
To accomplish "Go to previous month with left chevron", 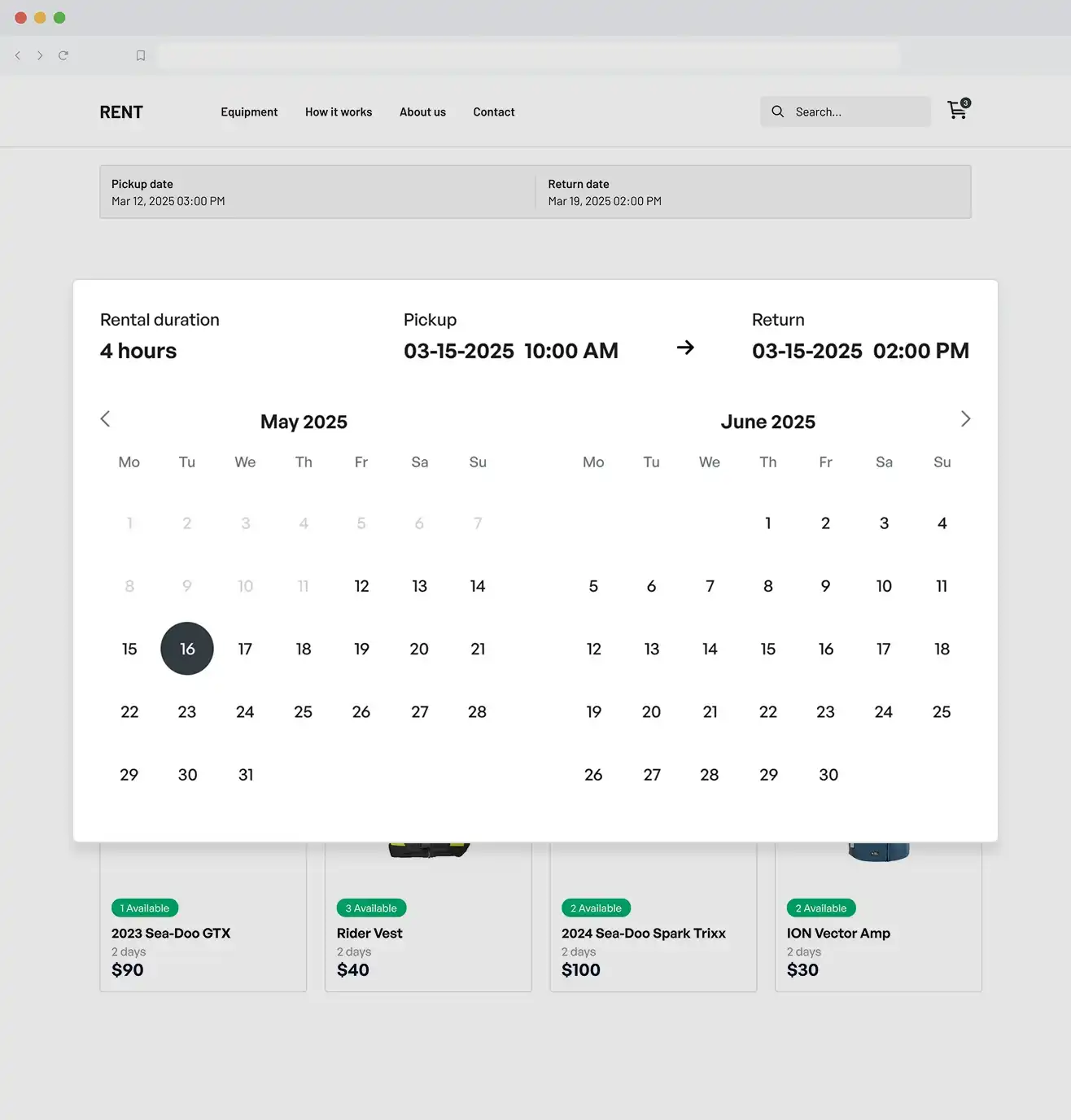I will click(105, 419).
